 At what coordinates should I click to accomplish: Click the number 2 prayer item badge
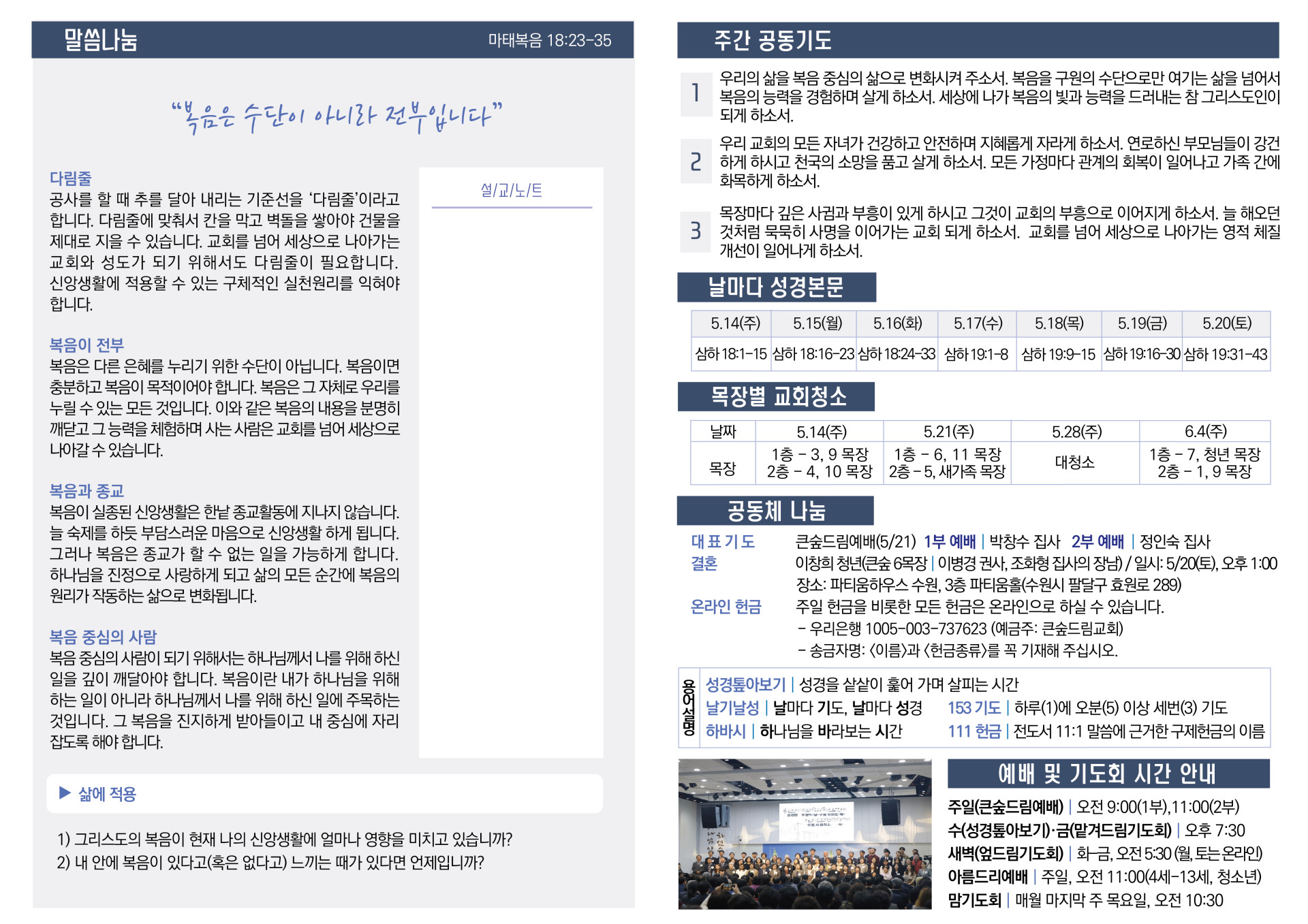pyautogui.click(x=696, y=162)
